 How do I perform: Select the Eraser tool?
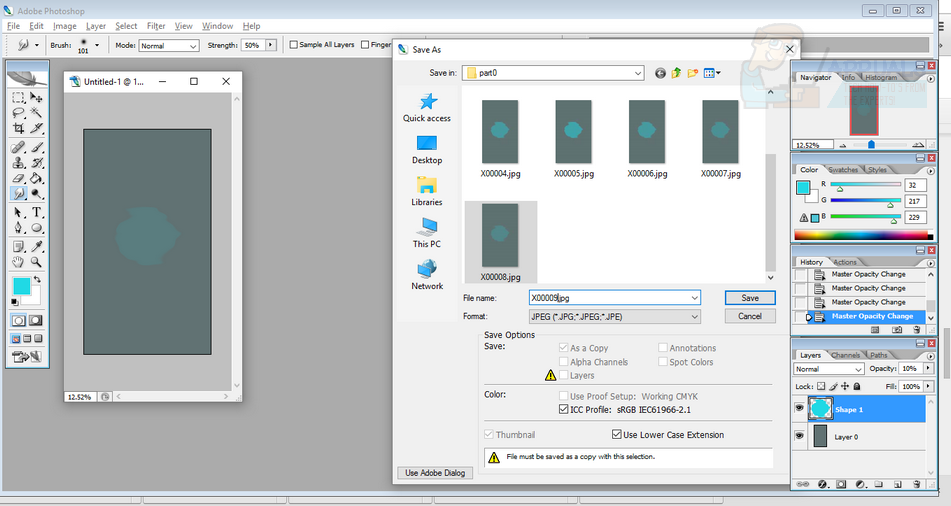tap(18, 178)
